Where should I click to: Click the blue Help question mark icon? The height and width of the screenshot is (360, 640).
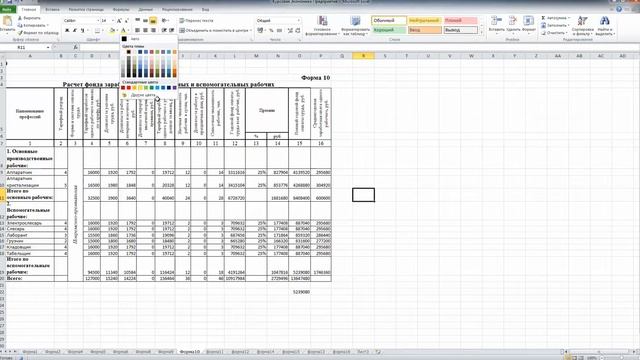[619, 9]
